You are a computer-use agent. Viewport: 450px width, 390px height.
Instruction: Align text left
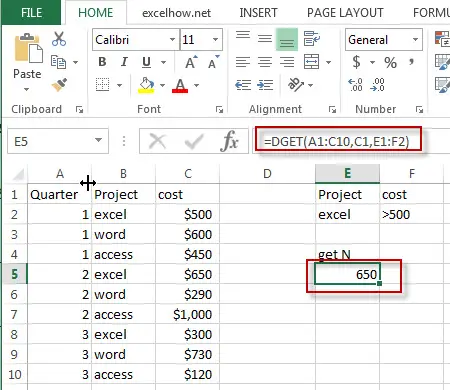pyautogui.click(x=243, y=62)
